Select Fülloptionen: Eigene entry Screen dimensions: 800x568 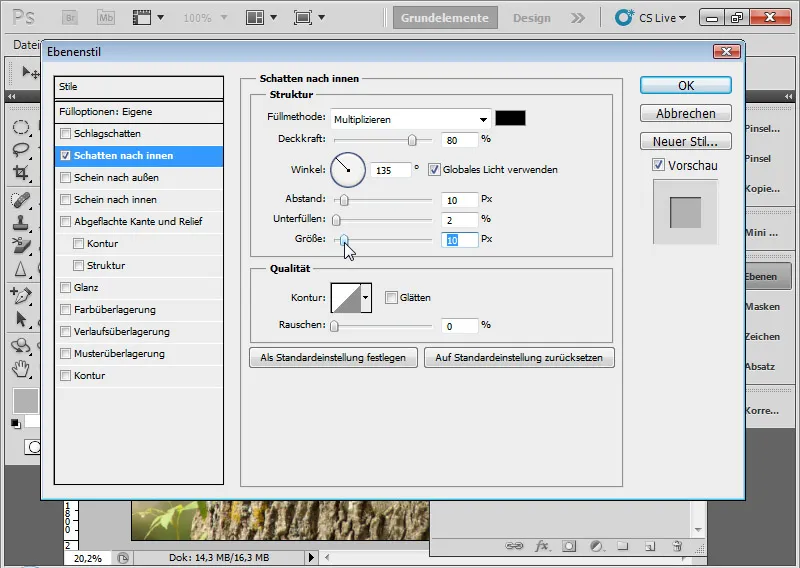pos(139,112)
